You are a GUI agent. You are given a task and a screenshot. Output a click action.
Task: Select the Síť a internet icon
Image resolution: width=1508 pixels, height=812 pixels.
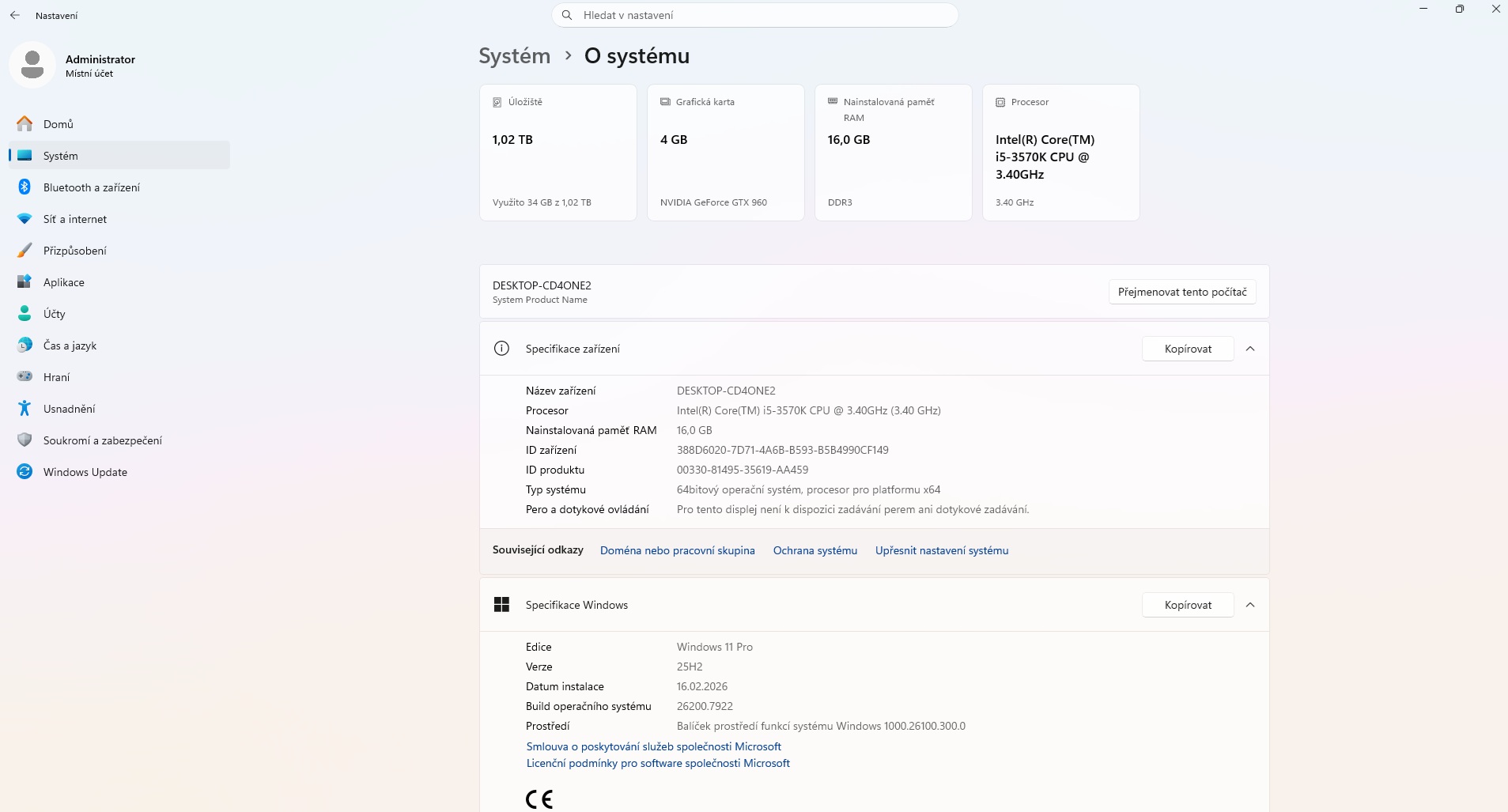[25, 219]
